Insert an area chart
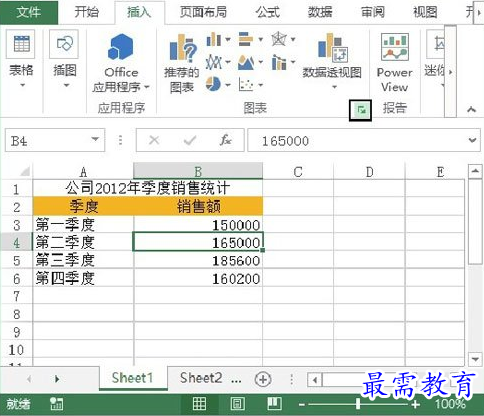The height and width of the screenshot is (416, 484). point(246,62)
